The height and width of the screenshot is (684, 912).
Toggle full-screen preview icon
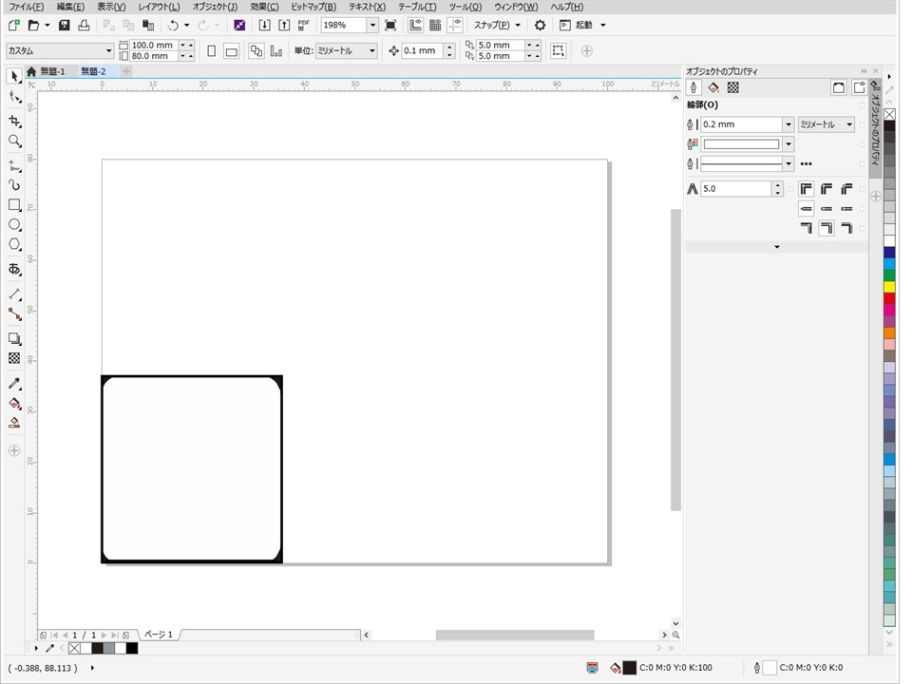tap(391, 25)
